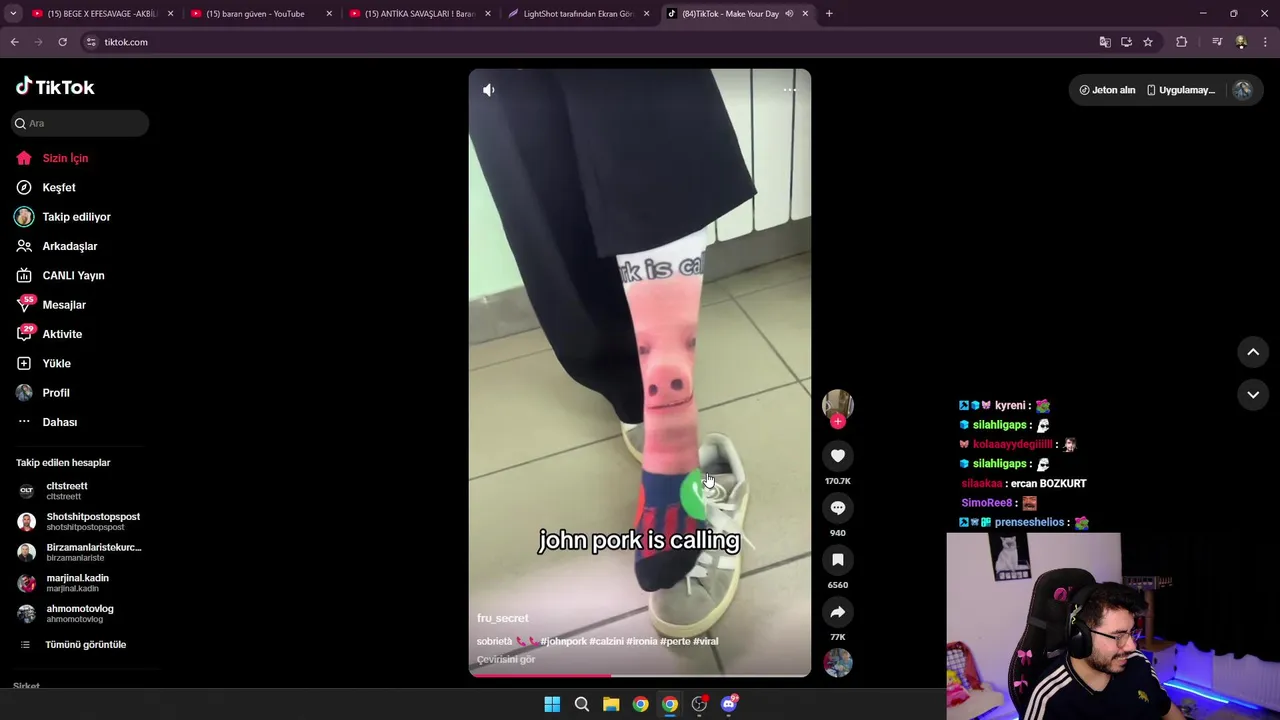
Task: Switch to baran güven - YouTube tab
Action: pyautogui.click(x=261, y=14)
